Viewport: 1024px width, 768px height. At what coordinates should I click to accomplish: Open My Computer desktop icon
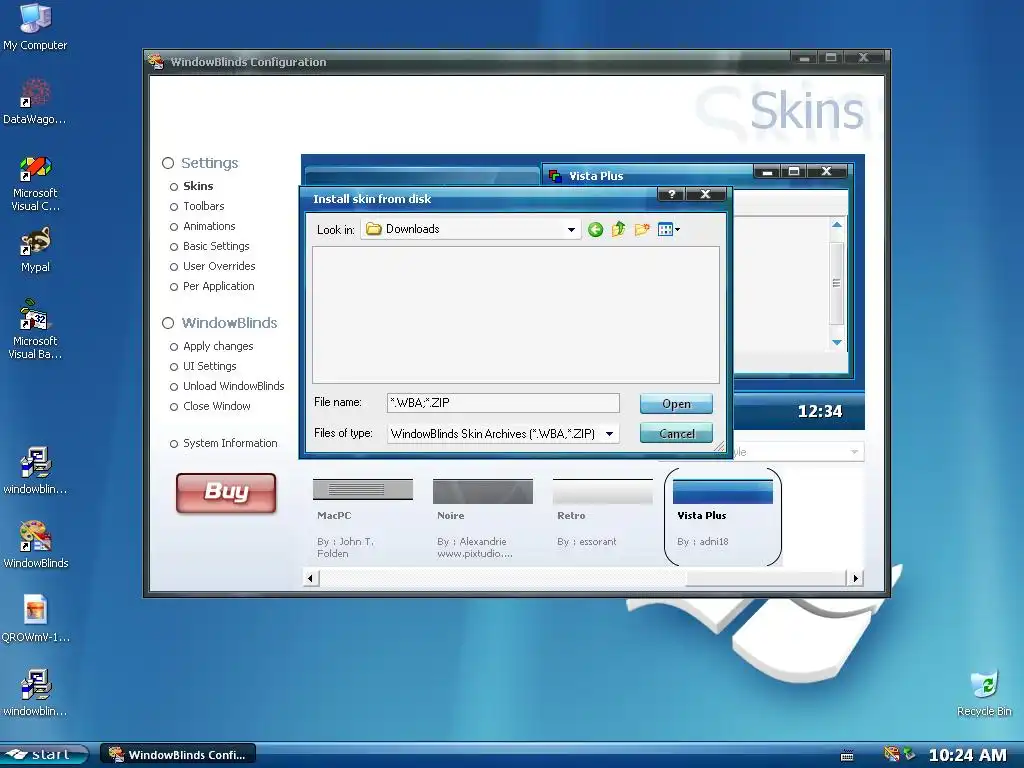coord(35,27)
